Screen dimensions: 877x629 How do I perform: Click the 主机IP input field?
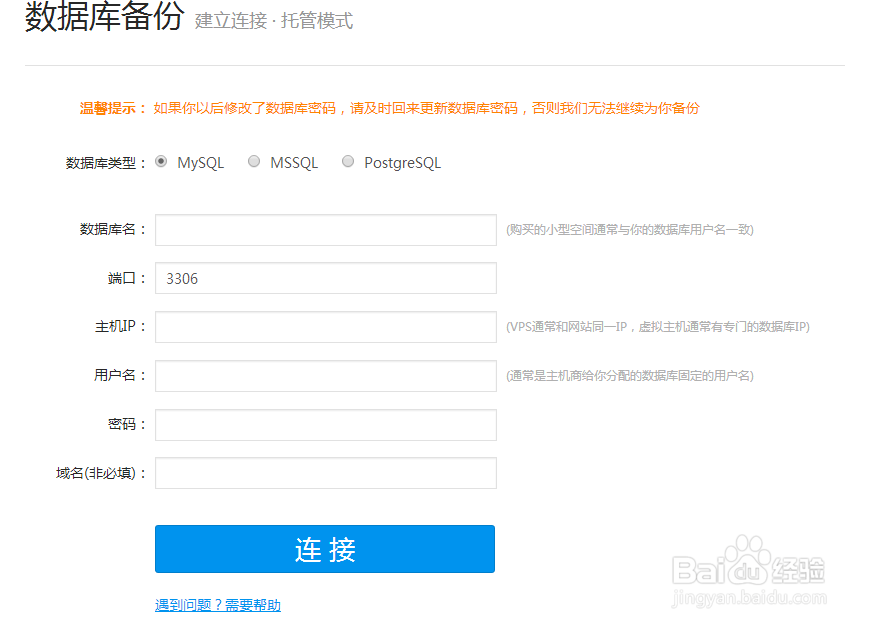(325, 327)
